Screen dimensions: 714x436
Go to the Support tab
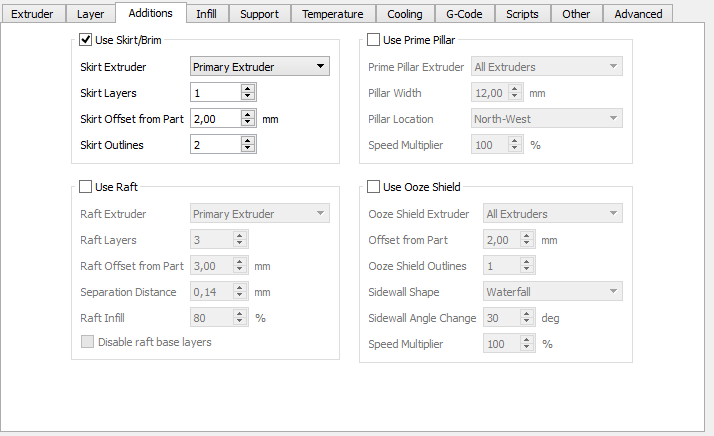tap(259, 14)
